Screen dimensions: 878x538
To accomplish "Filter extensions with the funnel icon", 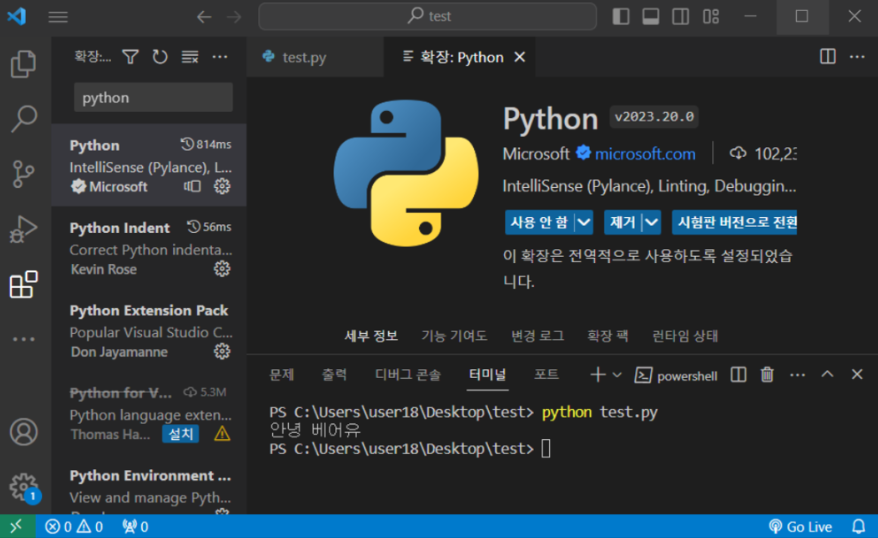I will pos(130,57).
